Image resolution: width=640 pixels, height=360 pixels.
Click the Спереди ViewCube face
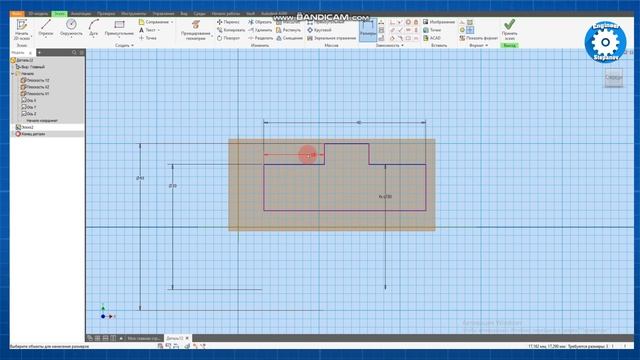point(613,77)
